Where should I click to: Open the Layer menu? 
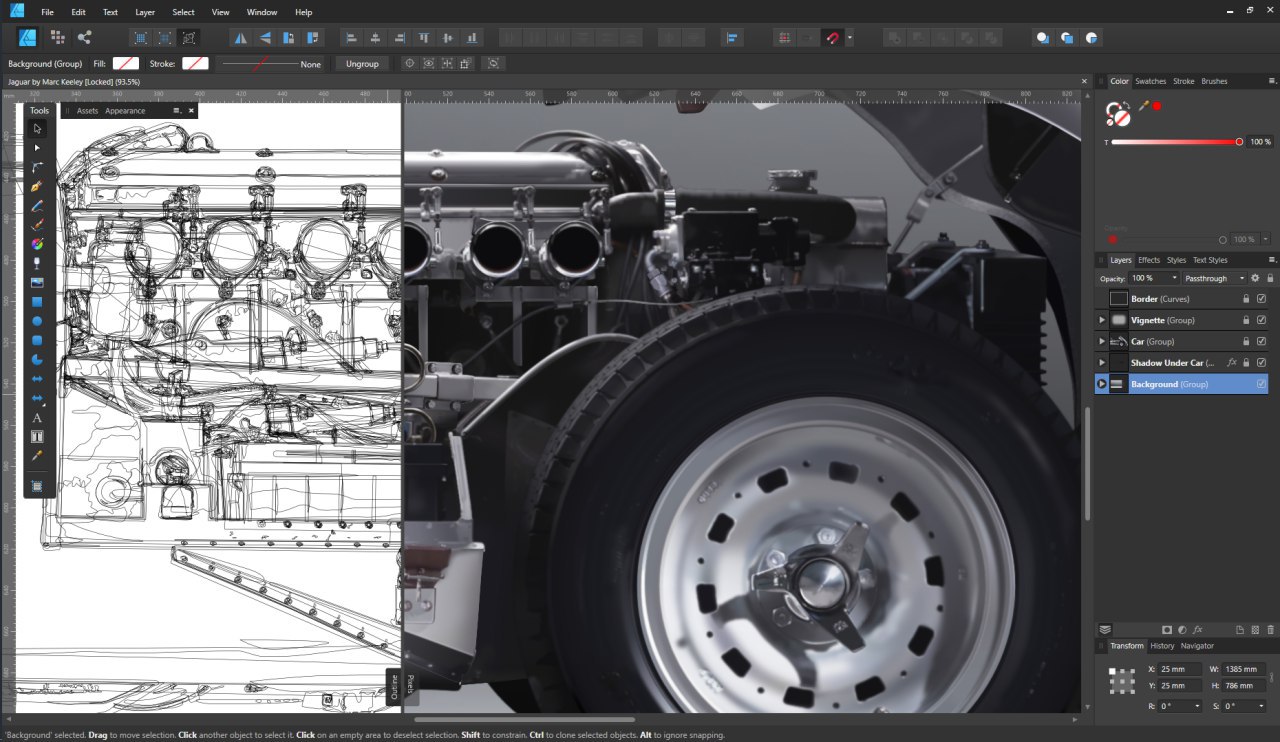point(145,12)
